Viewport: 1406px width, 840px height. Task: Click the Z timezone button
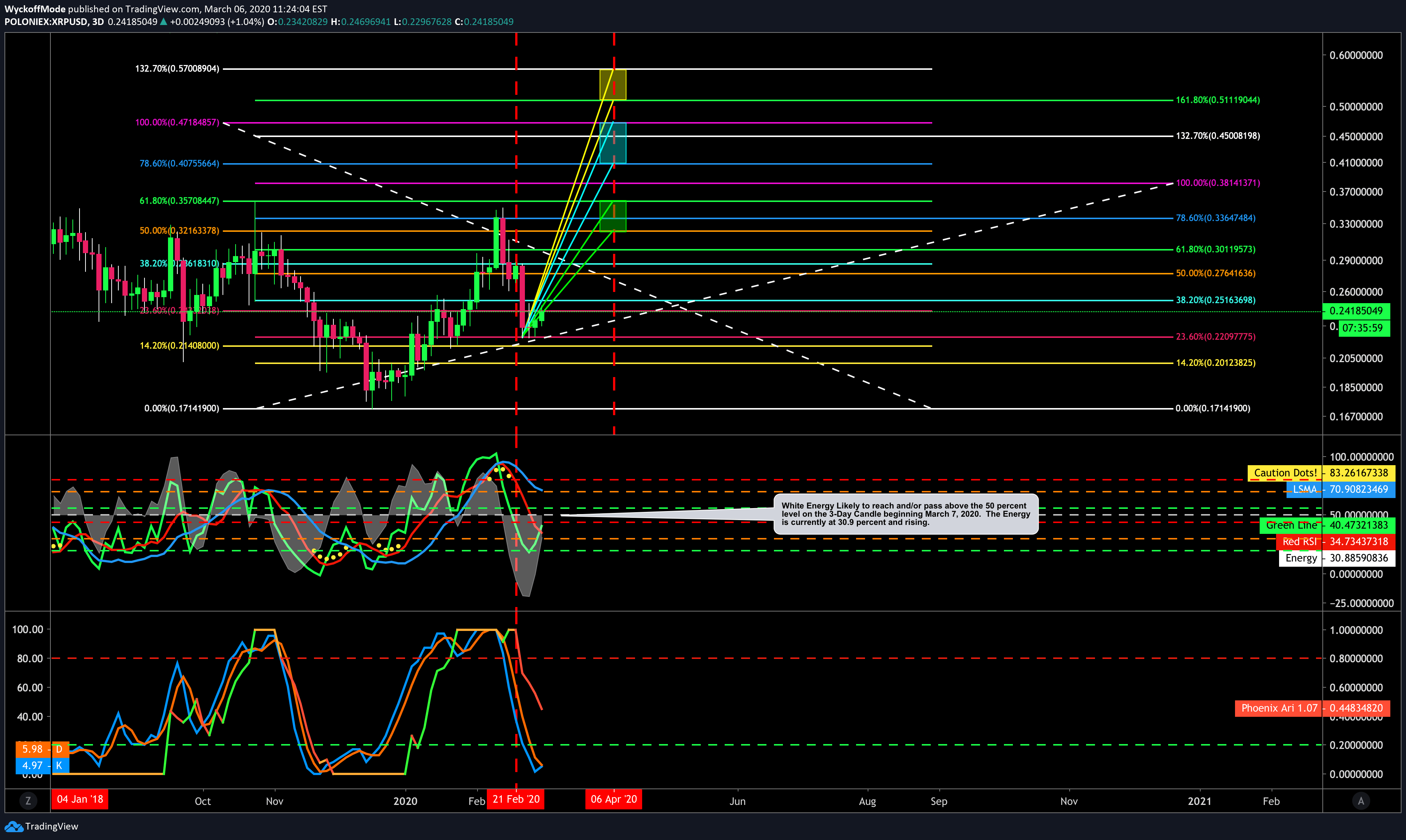28,800
